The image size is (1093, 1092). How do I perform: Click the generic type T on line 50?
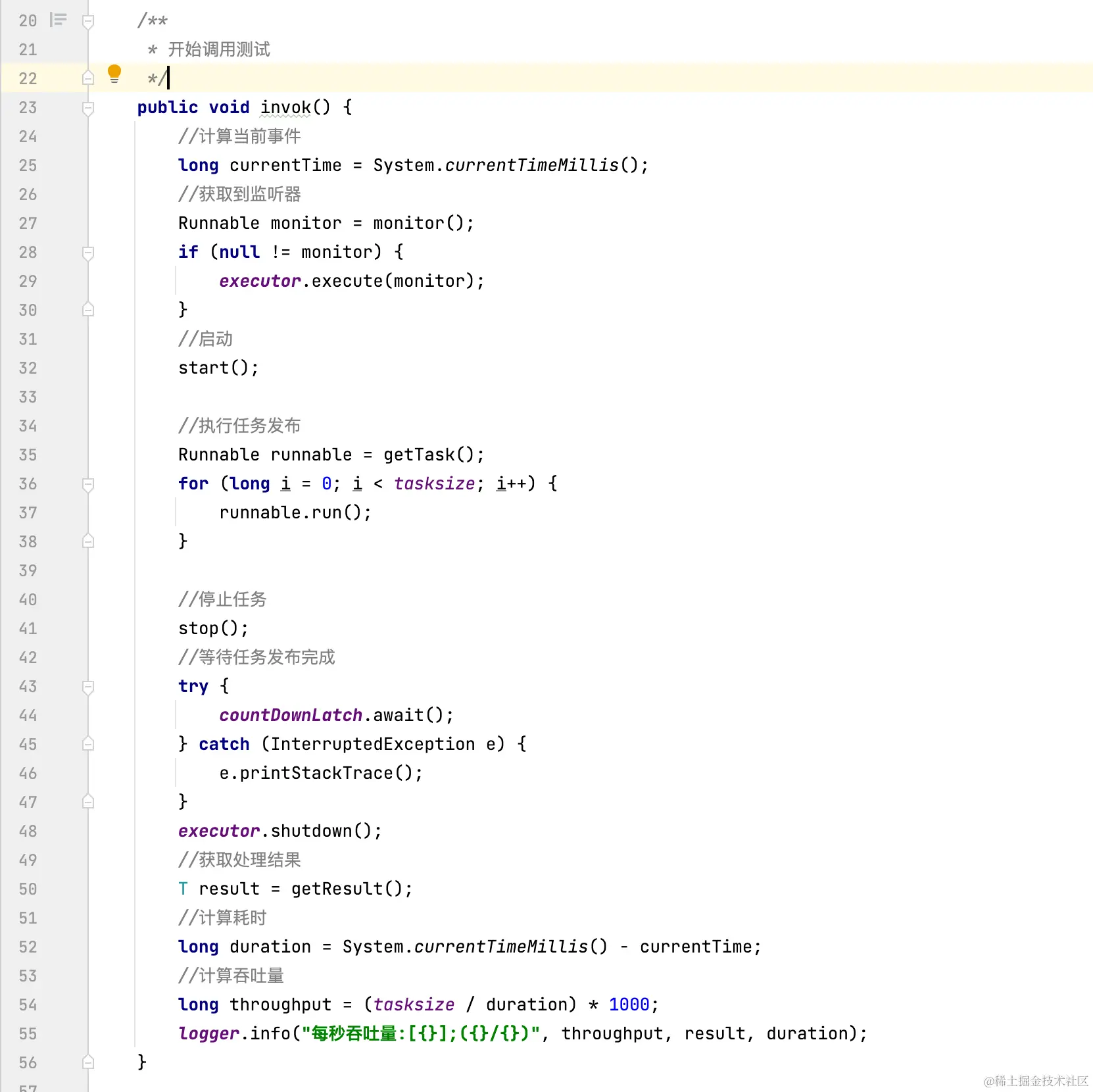[183, 889]
